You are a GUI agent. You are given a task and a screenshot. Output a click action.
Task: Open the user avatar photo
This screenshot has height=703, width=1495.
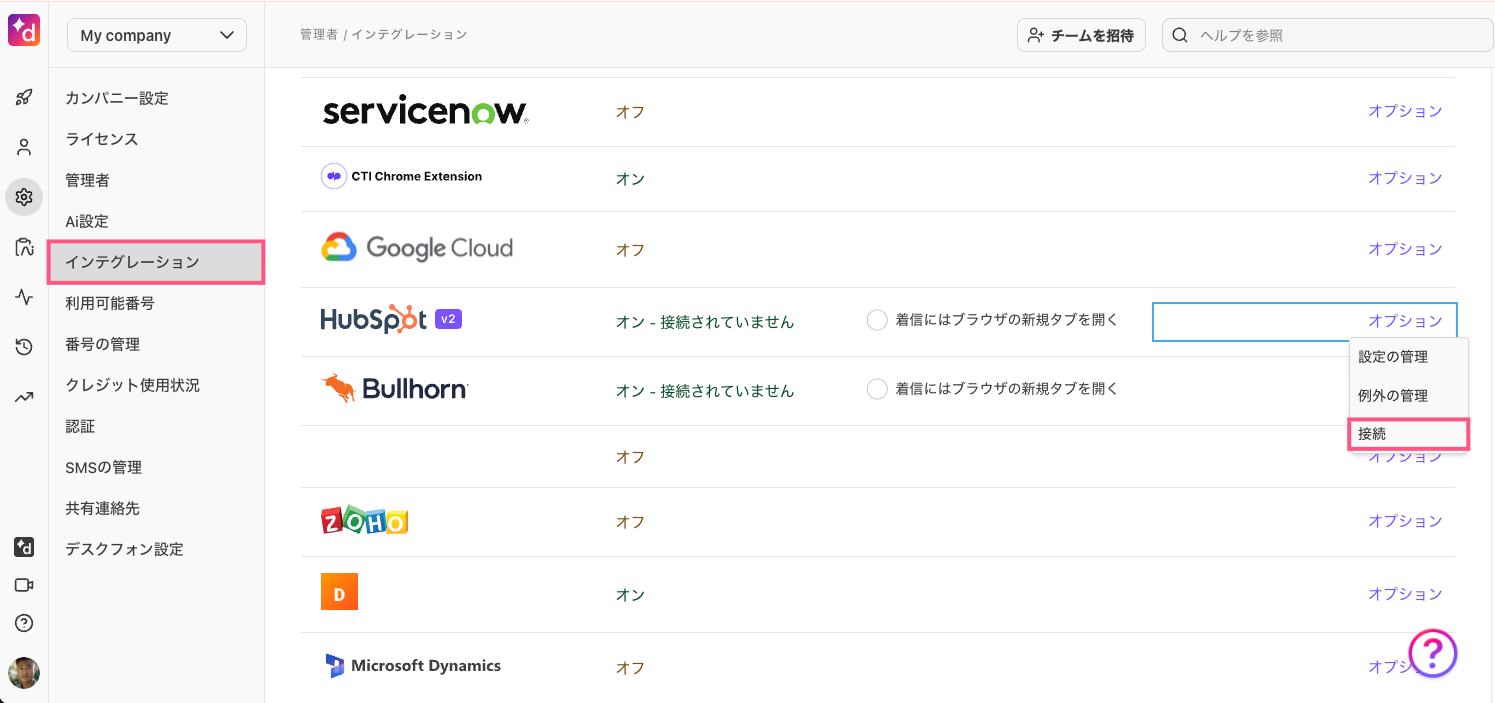24,673
